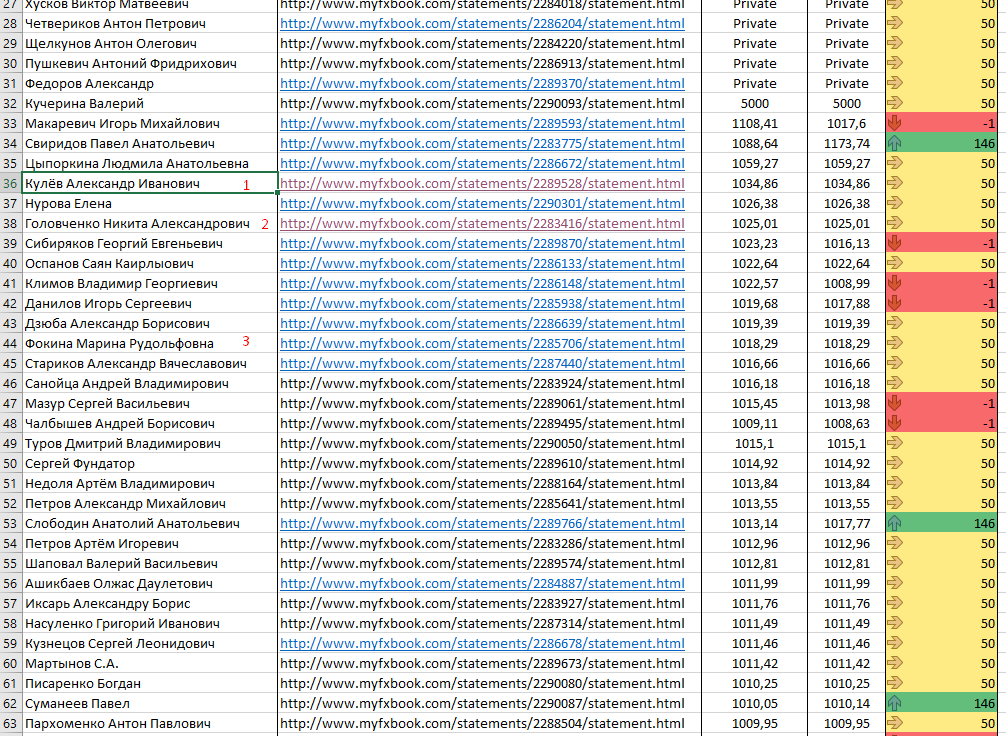Select plain-text URL cell with statement 2283924

click(490, 383)
